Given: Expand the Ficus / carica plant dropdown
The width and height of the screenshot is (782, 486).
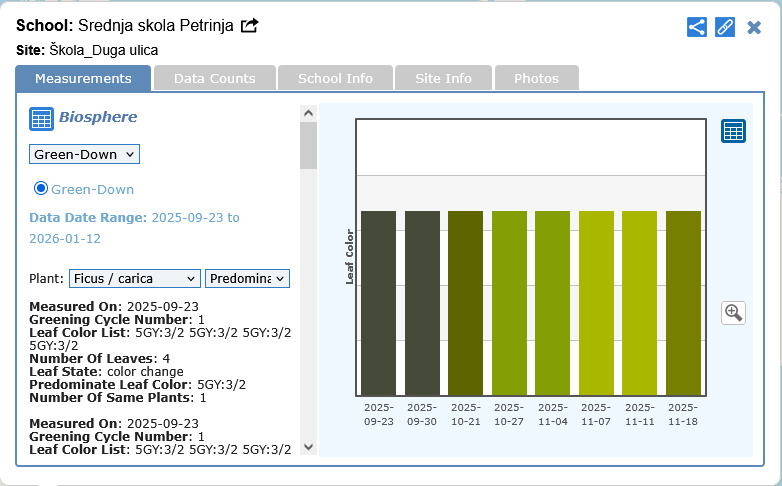Looking at the screenshot, I should point(134,279).
